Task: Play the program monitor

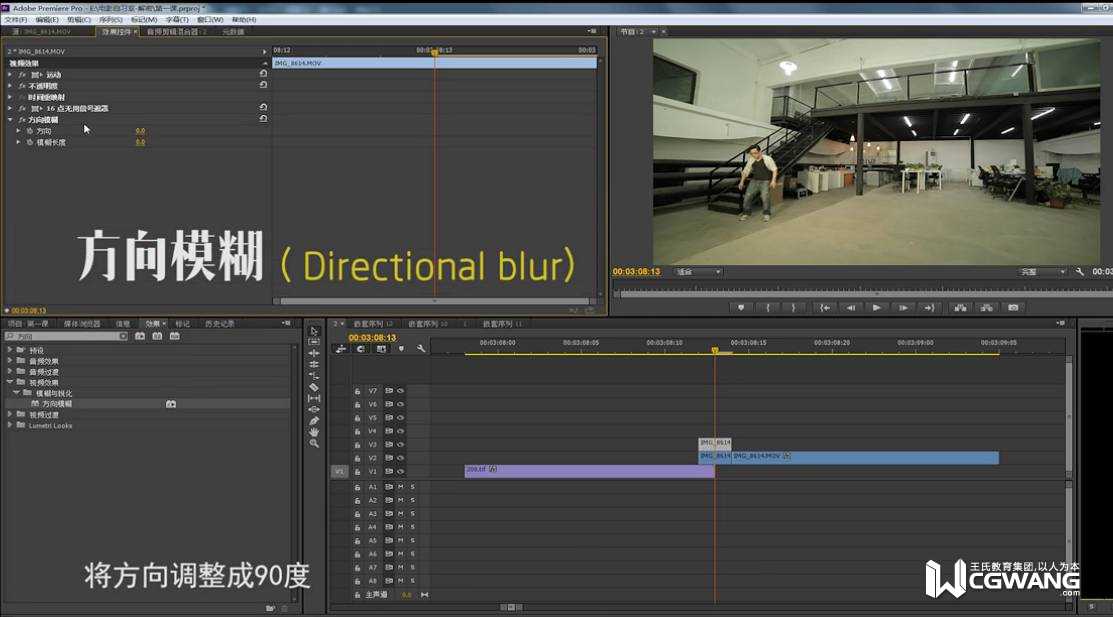Action: (877, 307)
